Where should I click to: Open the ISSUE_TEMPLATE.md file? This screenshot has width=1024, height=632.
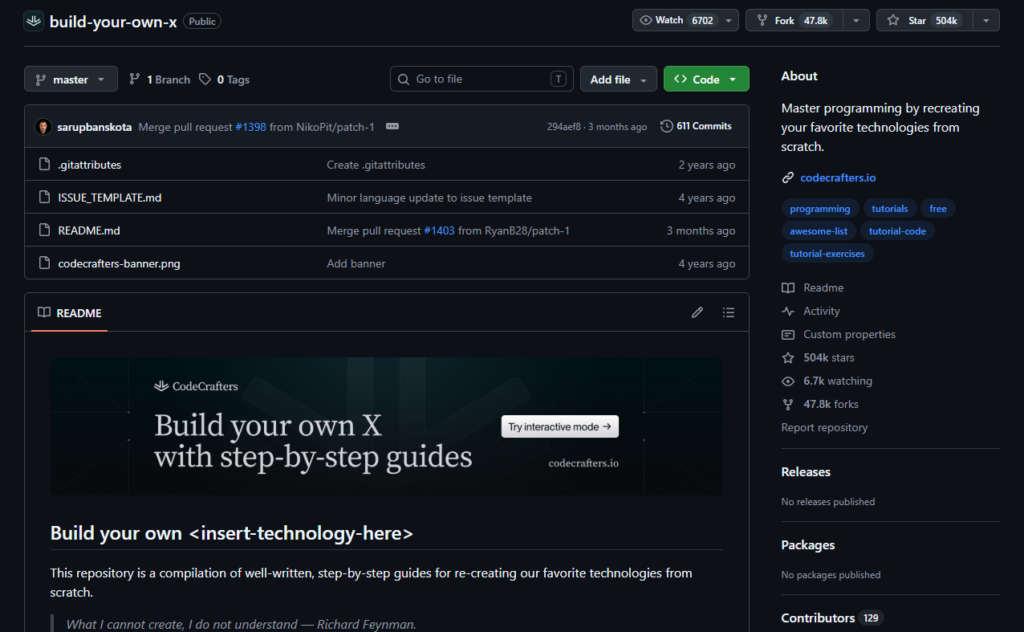(110, 197)
